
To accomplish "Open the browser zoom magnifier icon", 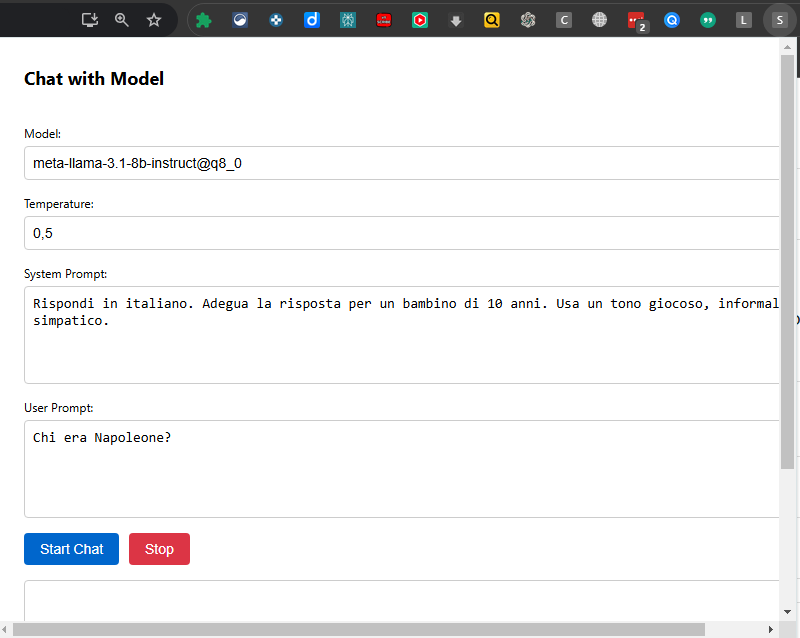I will pyautogui.click(x=122, y=19).
